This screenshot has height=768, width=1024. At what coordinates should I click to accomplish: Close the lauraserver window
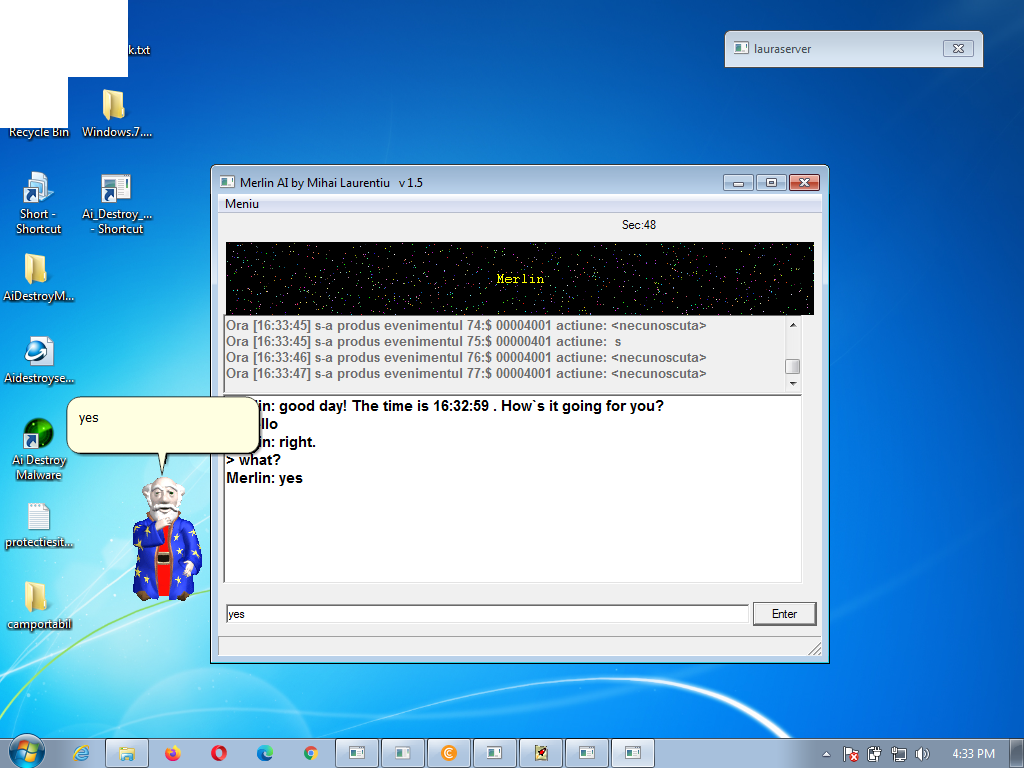click(x=957, y=48)
